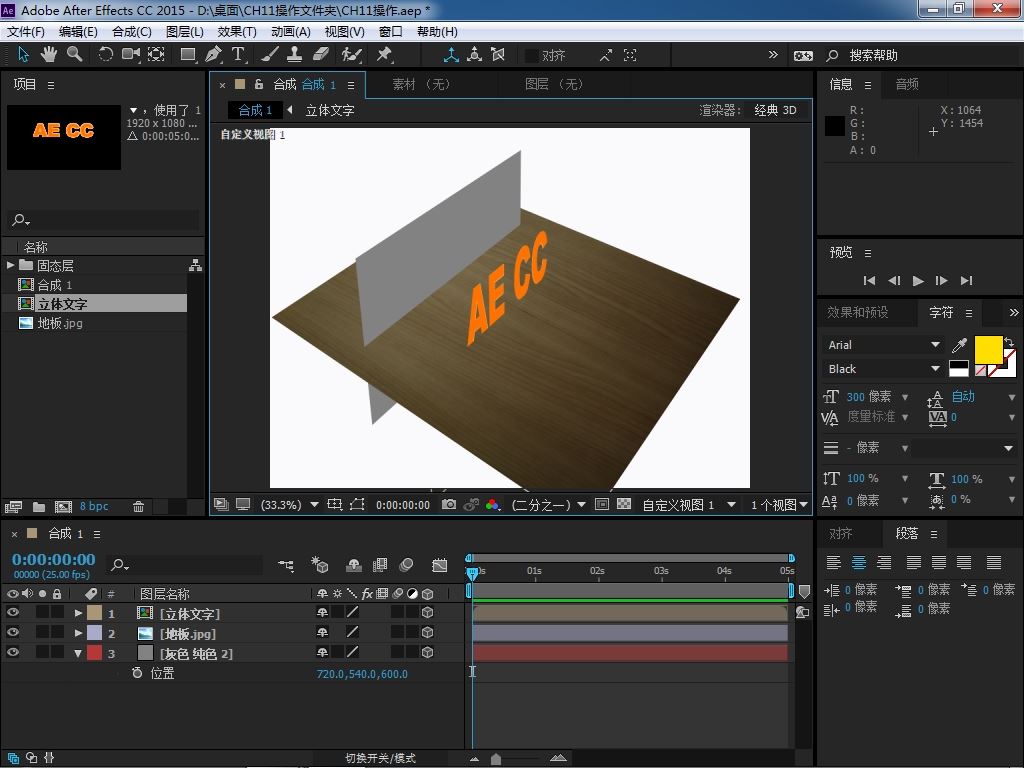
Task: Toggle 3D layer switch for 灰色 纯色 2
Action: [x=428, y=652]
